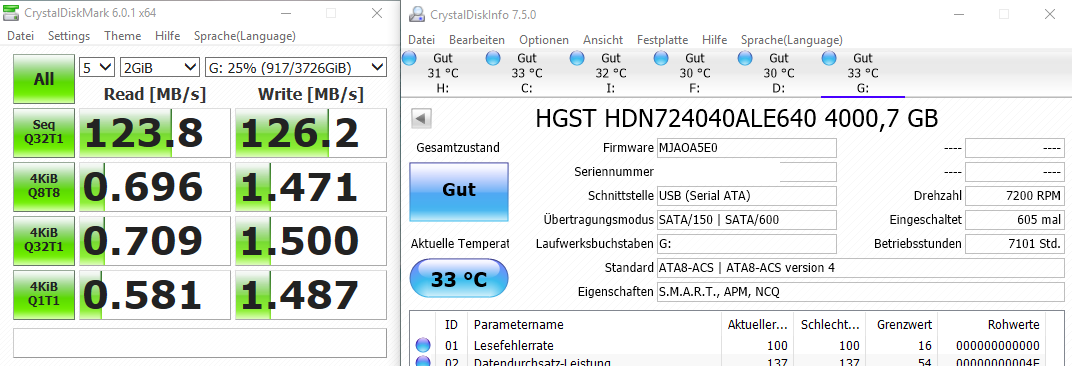Viewport: 1072px width, 366px height.
Task: Open Optionen menu in CrystalDiskInfo
Action: pyautogui.click(x=544, y=40)
